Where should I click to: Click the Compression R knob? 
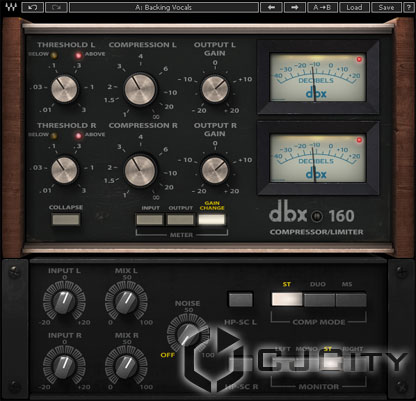click(140, 170)
